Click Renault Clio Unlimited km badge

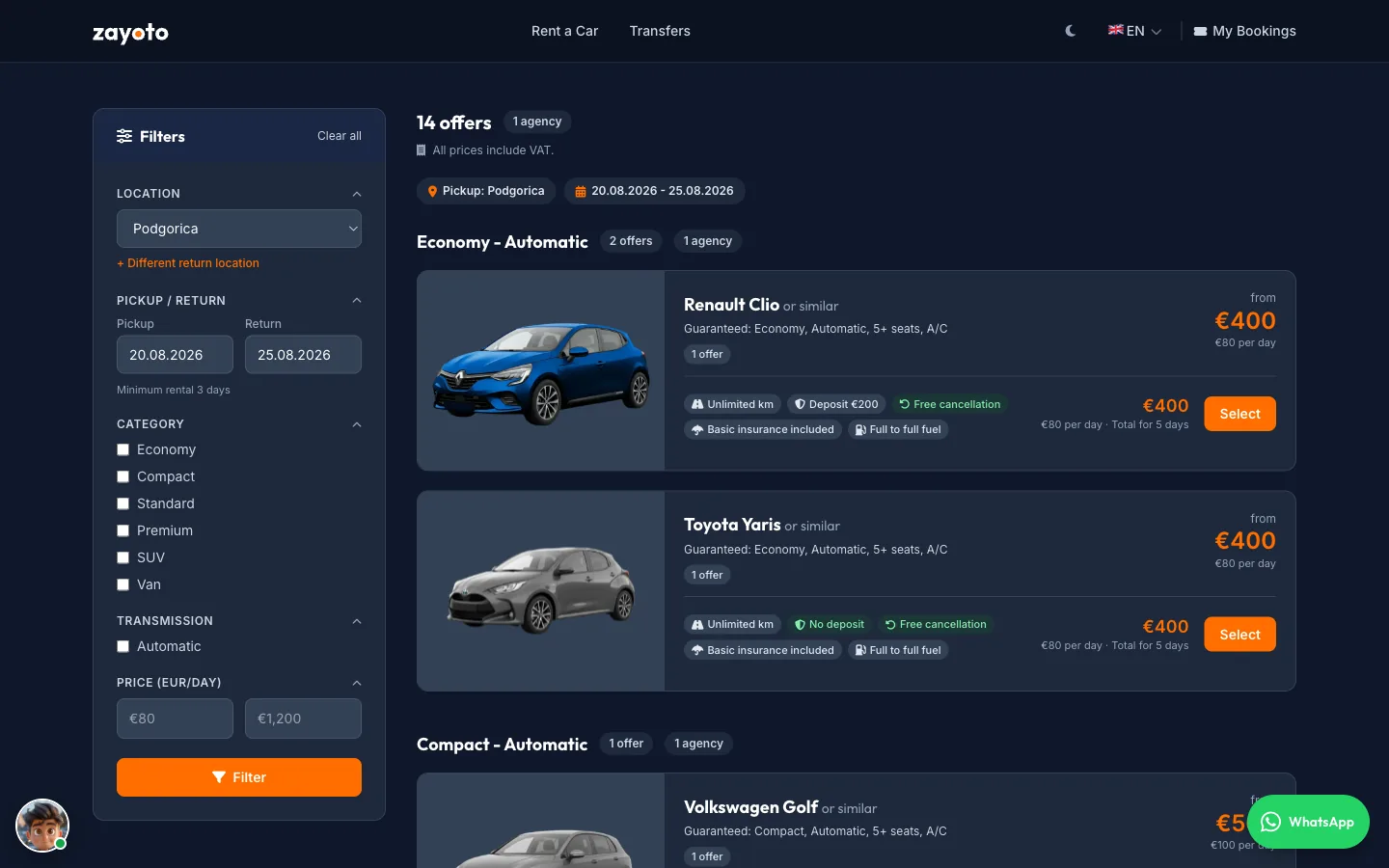pos(733,404)
